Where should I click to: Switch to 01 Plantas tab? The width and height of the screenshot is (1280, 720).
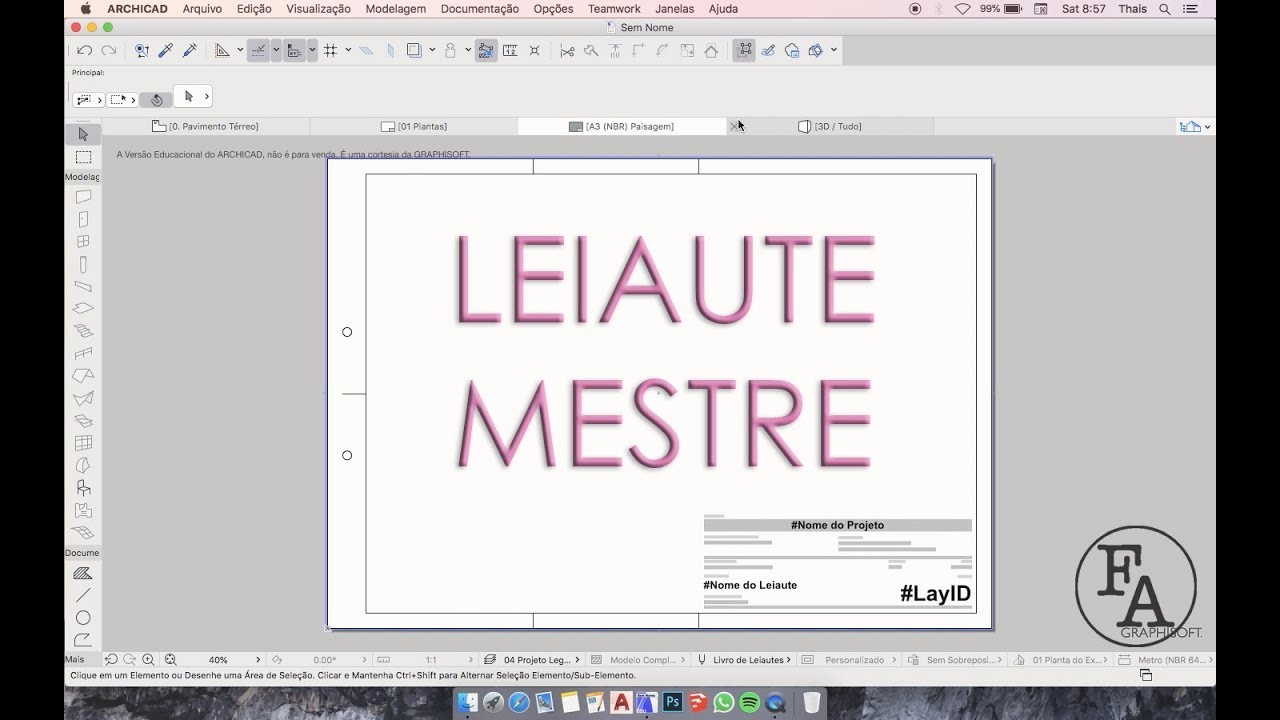pyautogui.click(x=414, y=126)
